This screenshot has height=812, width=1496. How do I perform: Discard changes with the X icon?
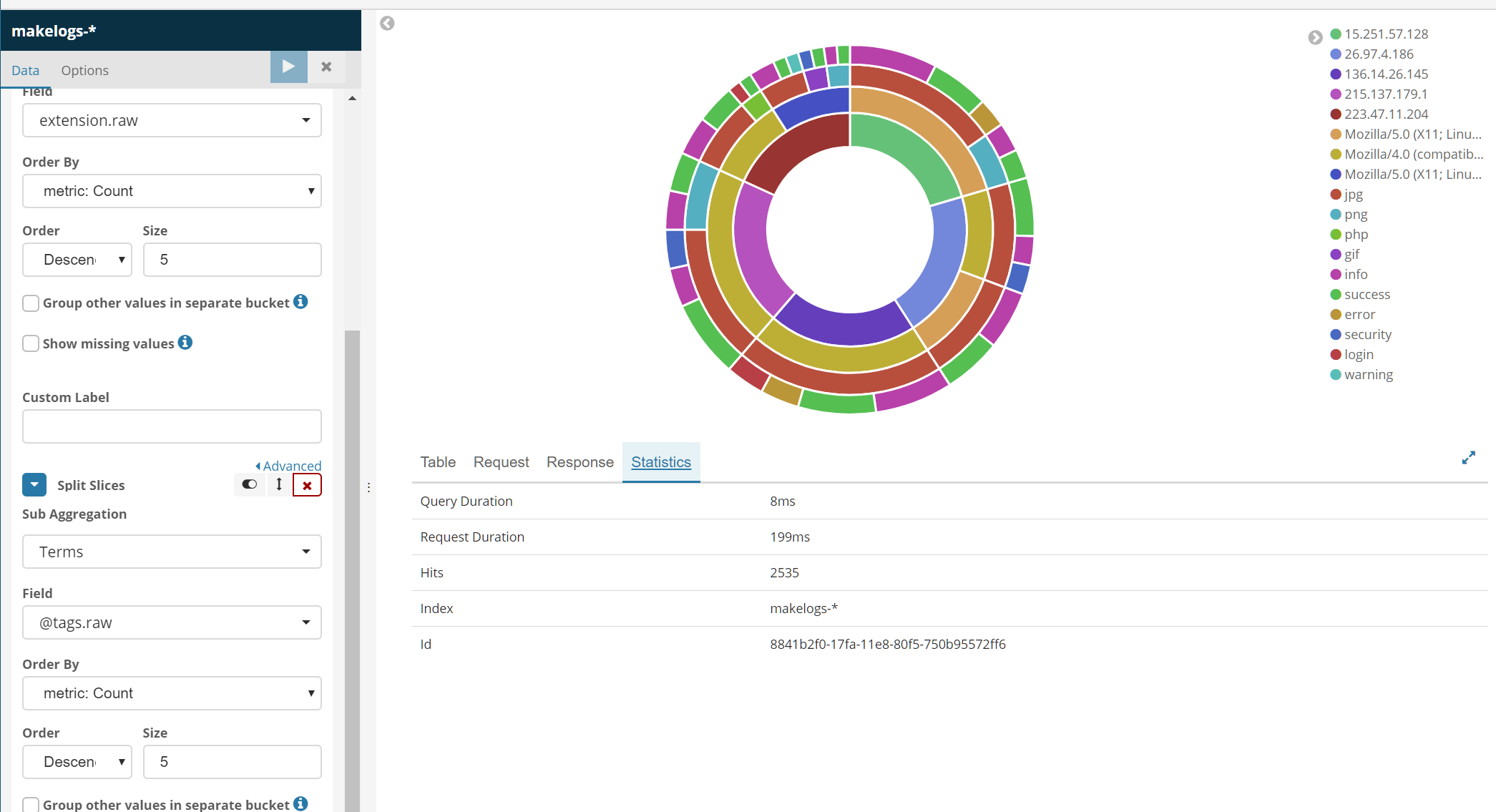(326, 67)
